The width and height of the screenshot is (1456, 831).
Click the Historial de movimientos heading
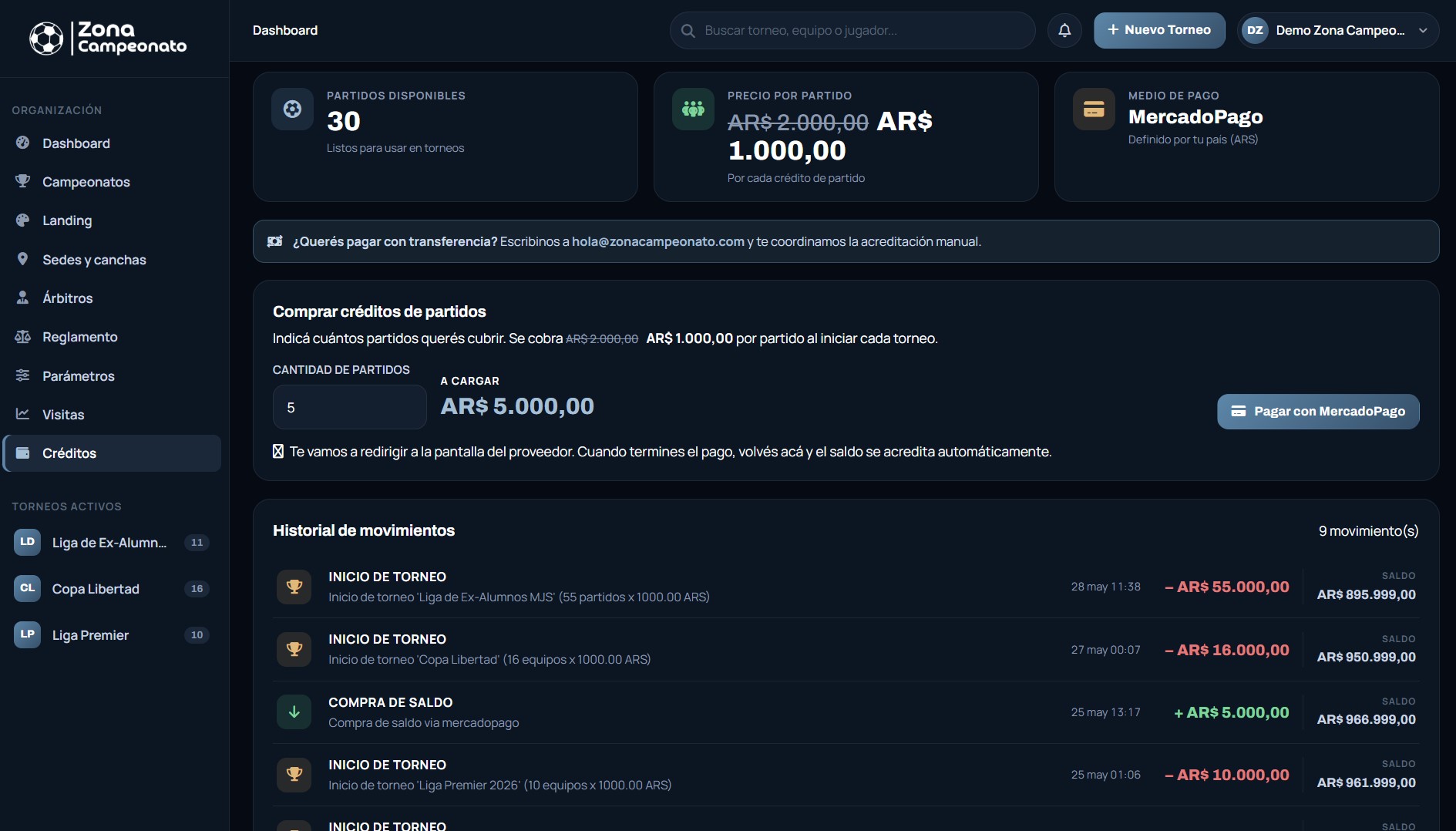(x=364, y=531)
